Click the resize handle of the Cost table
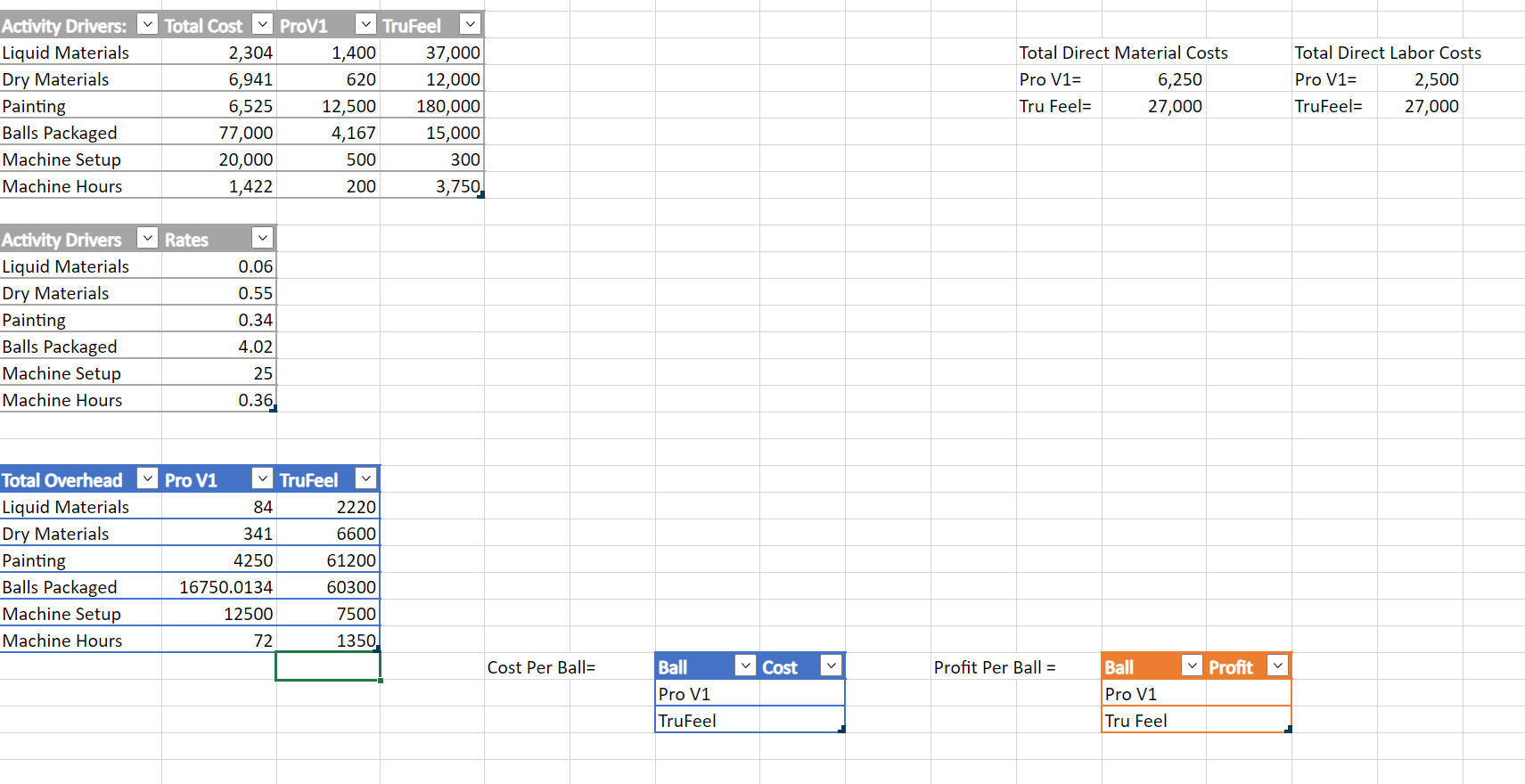1525x784 pixels. 841,730
